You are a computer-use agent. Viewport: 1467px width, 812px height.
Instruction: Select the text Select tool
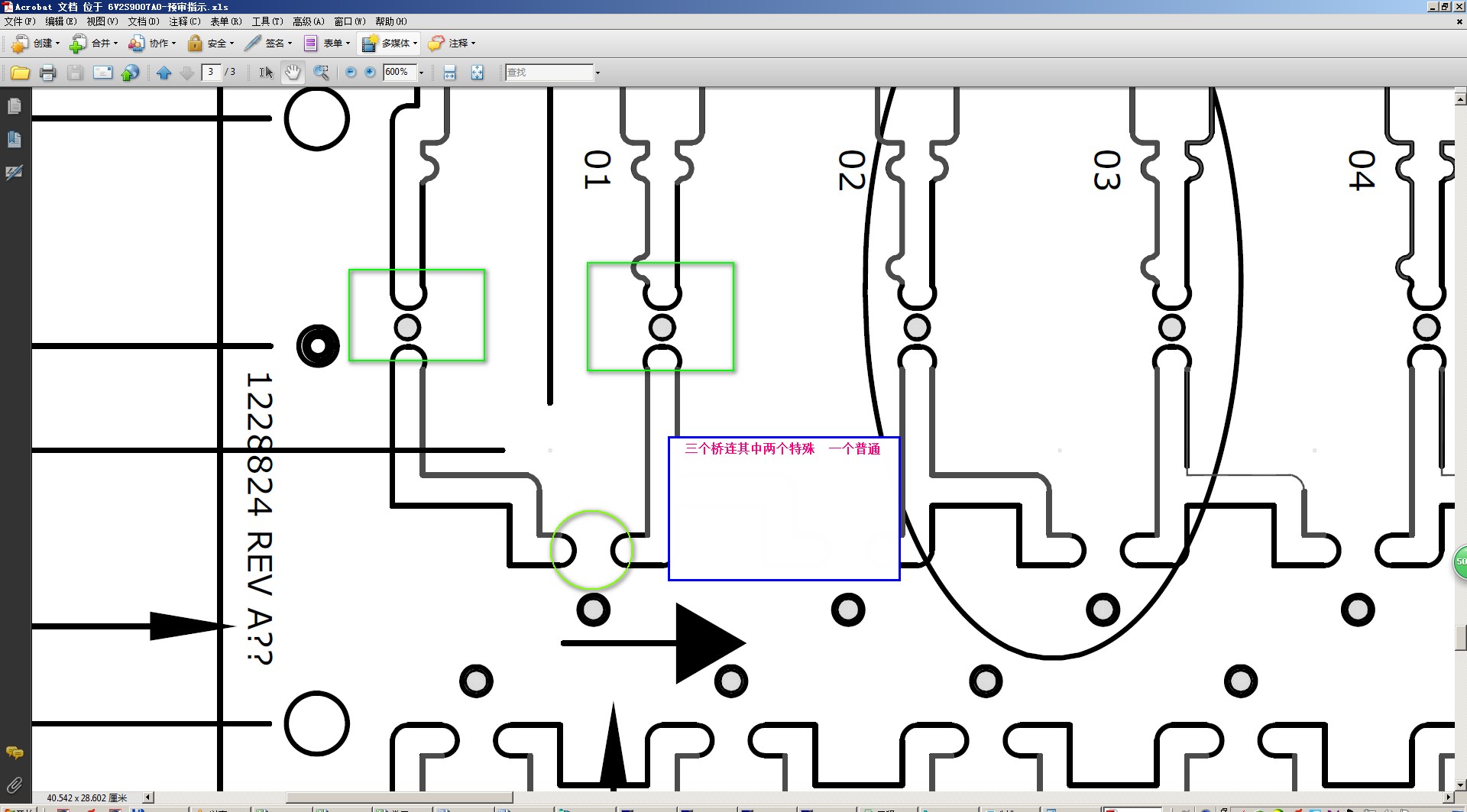pos(265,73)
